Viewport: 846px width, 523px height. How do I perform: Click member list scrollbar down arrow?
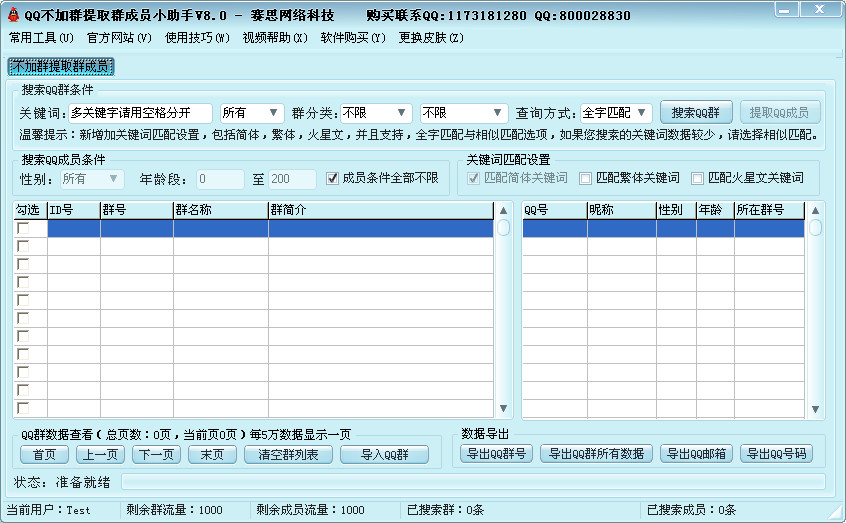pos(815,409)
